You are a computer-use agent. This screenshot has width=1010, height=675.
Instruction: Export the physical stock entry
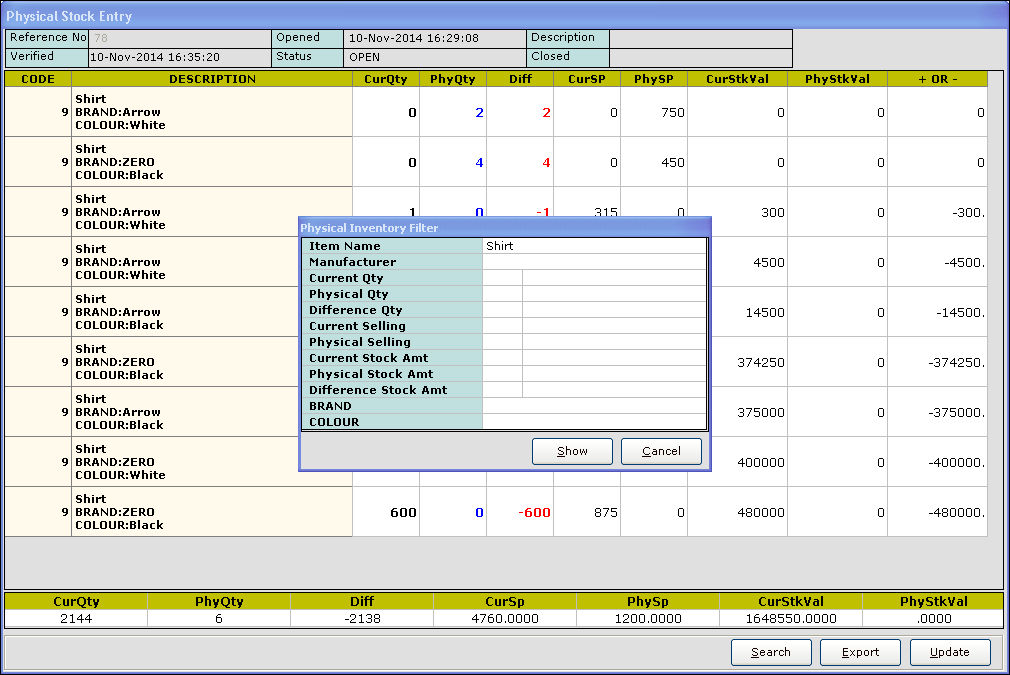pos(860,652)
